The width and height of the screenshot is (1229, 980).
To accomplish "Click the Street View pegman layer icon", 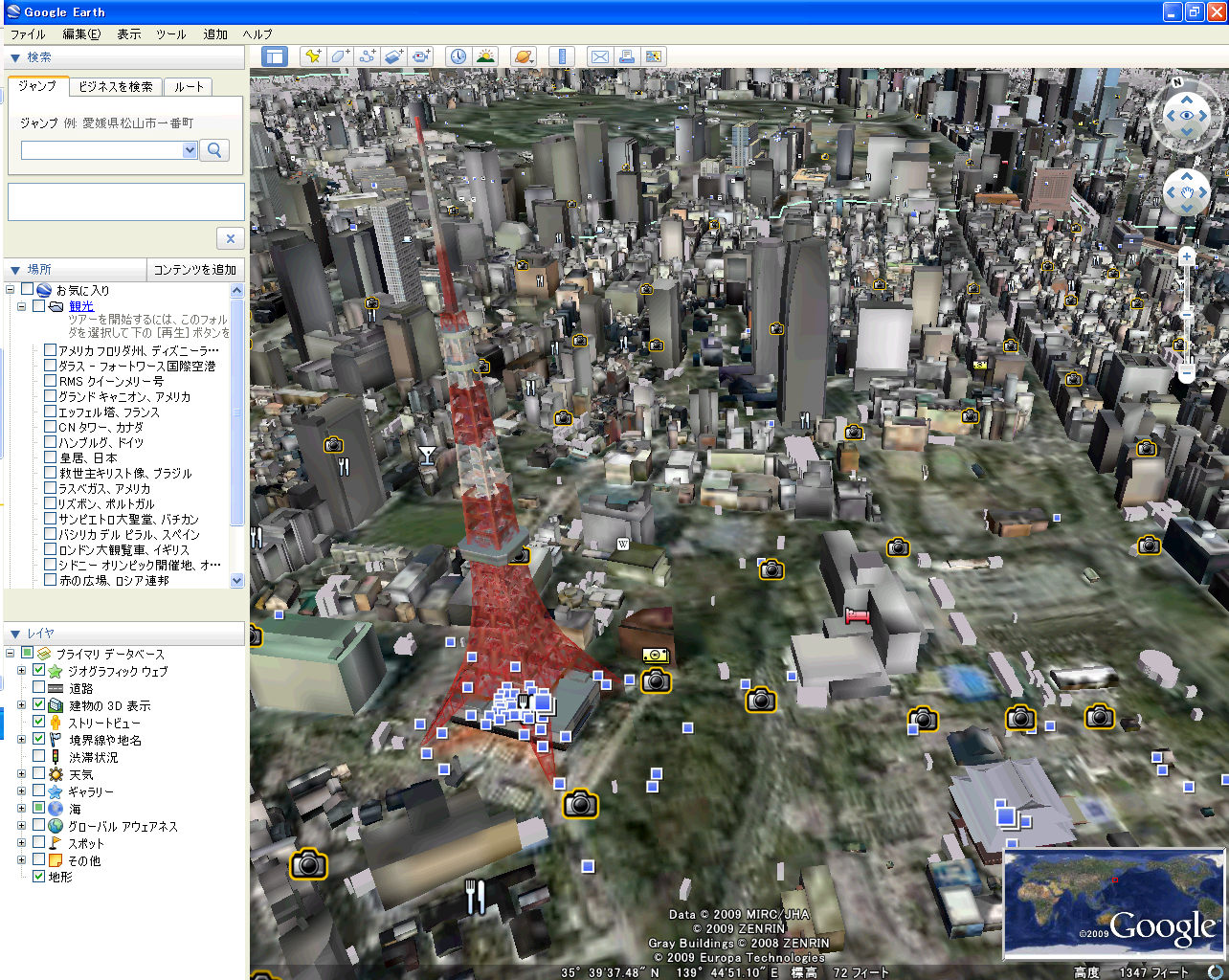I will pyautogui.click(x=56, y=723).
